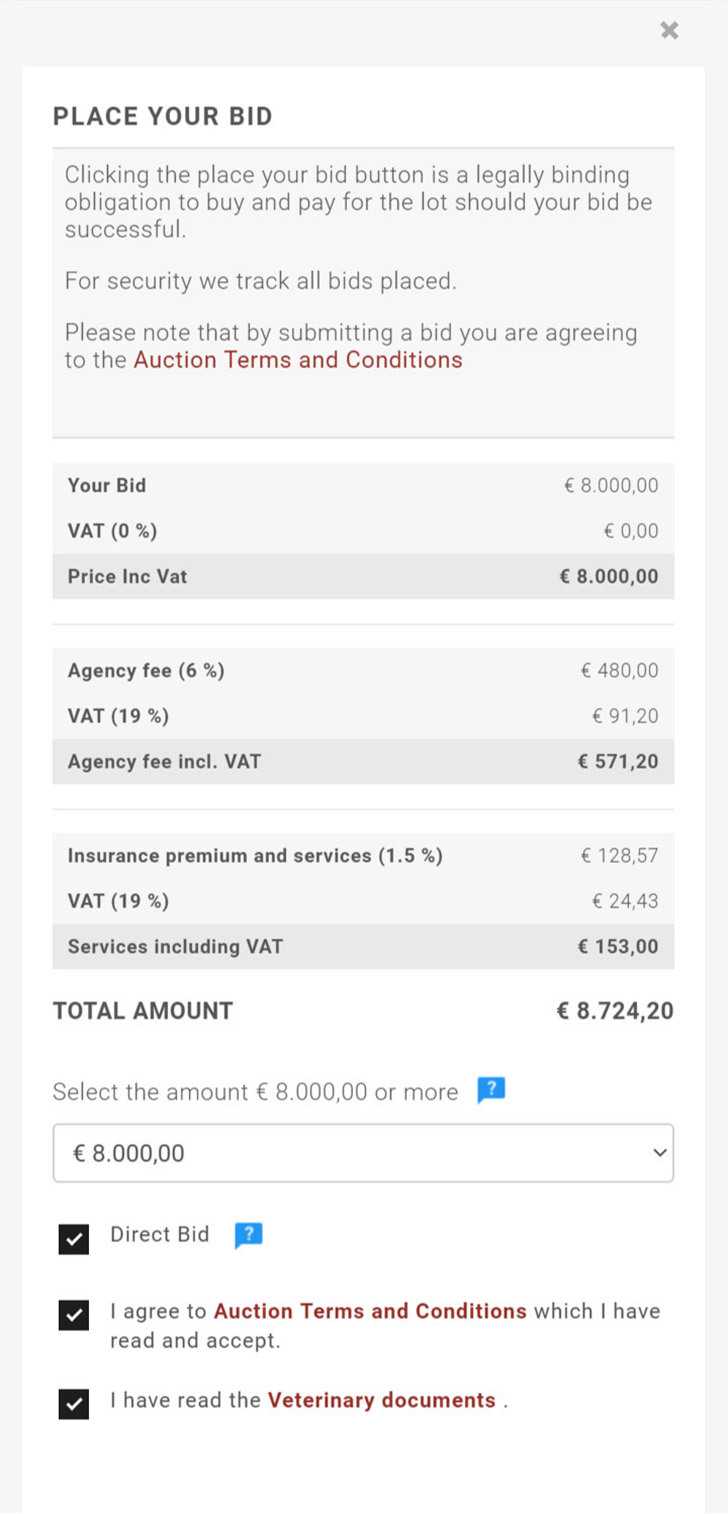Screen dimensions: 728x1514
Task: Select the Total Amount value € 8.724,20
Action: pyautogui.click(x=615, y=1011)
